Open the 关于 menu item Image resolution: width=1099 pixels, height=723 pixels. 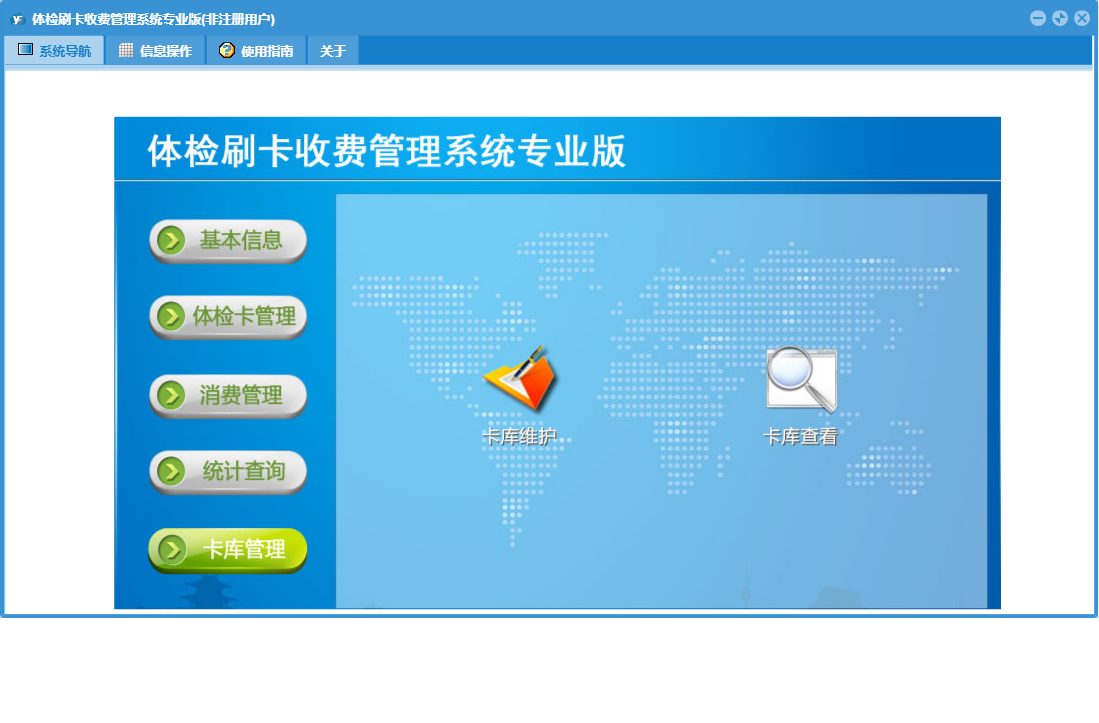(333, 50)
